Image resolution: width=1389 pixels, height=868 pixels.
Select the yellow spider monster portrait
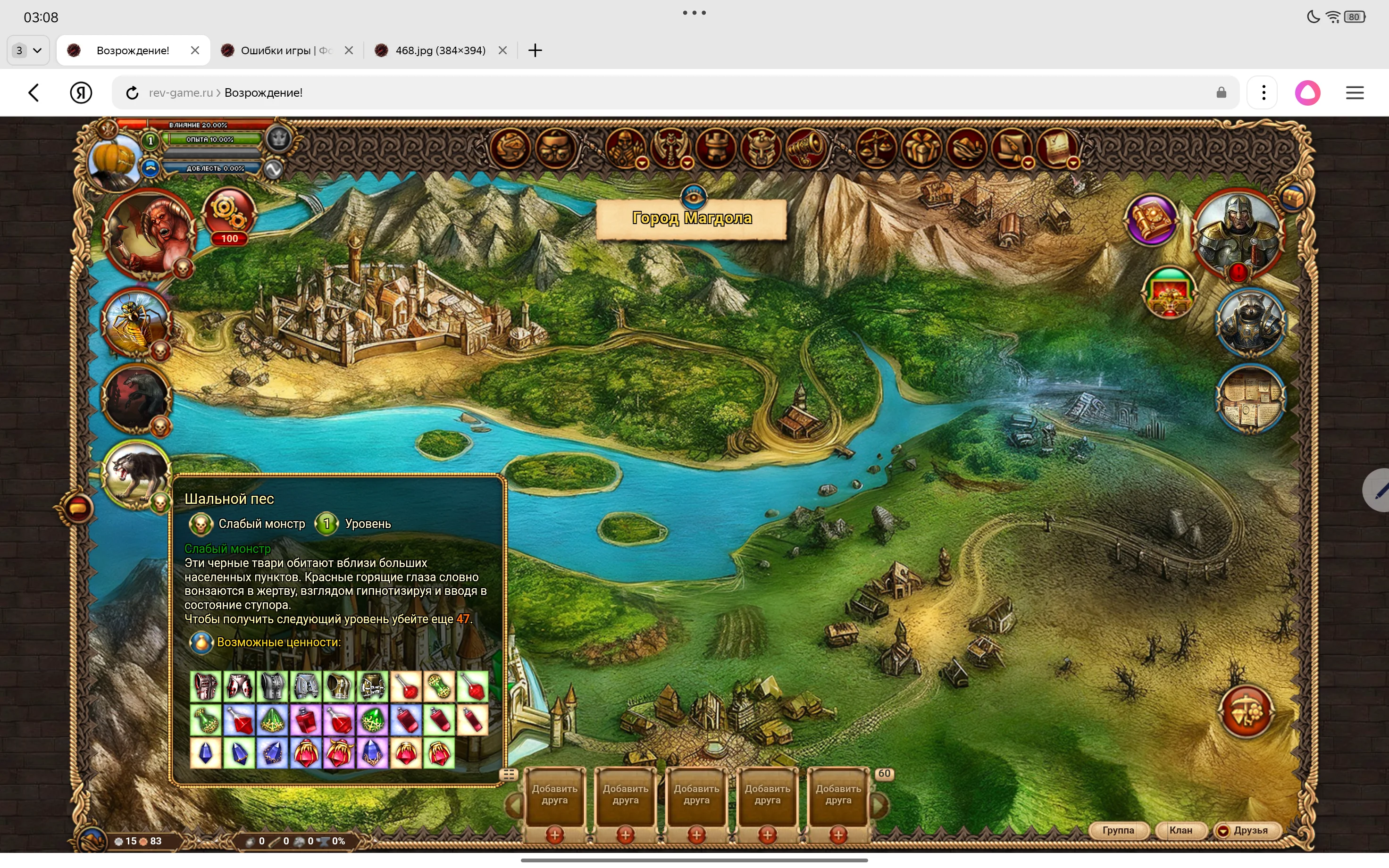pyautogui.click(x=136, y=323)
